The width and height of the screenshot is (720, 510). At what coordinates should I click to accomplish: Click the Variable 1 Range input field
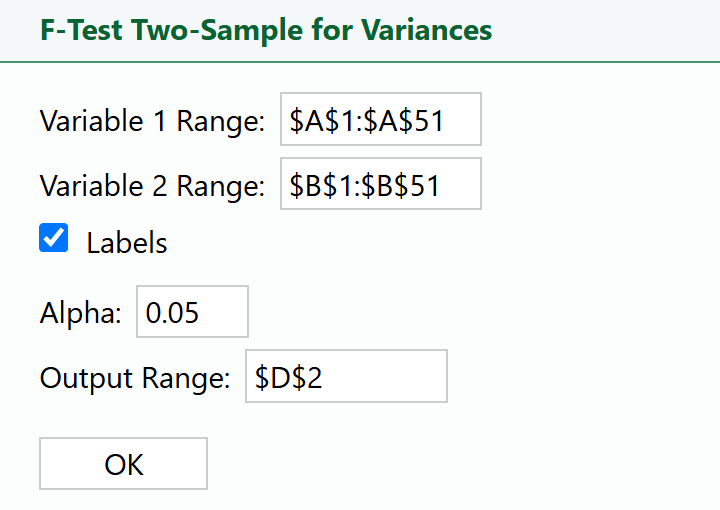(381, 120)
